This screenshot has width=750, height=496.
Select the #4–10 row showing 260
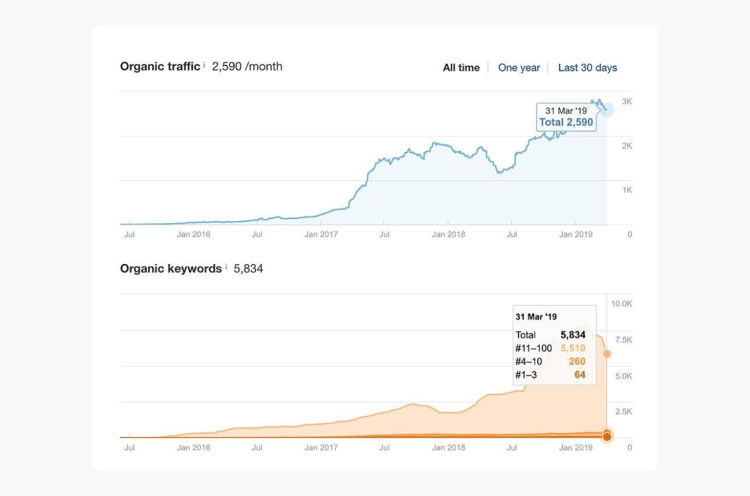click(550, 361)
